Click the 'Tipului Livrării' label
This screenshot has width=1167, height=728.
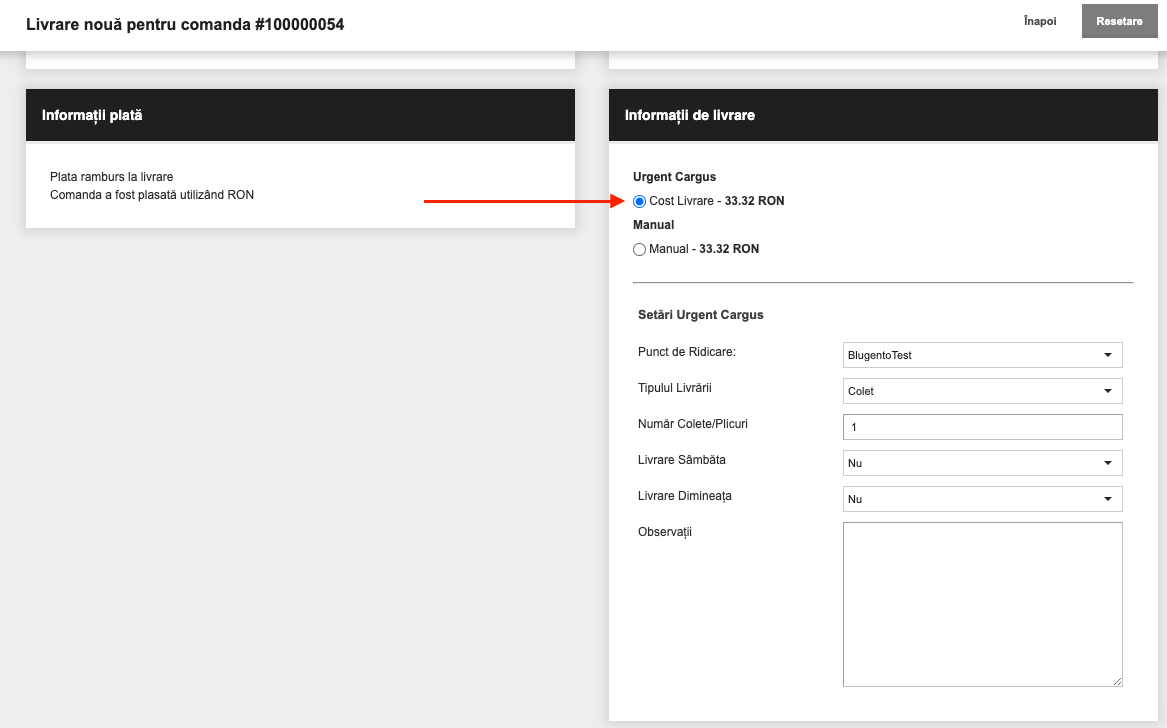[x=675, y=388]
